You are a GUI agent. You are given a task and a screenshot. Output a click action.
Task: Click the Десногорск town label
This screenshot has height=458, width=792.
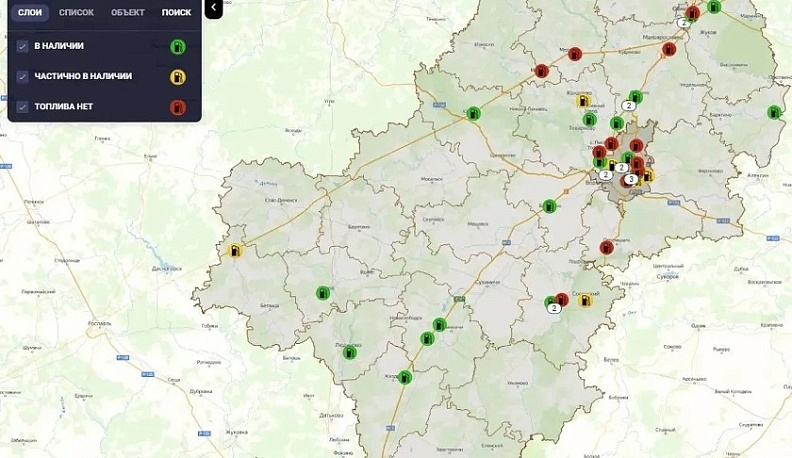(x=167, y=269)
